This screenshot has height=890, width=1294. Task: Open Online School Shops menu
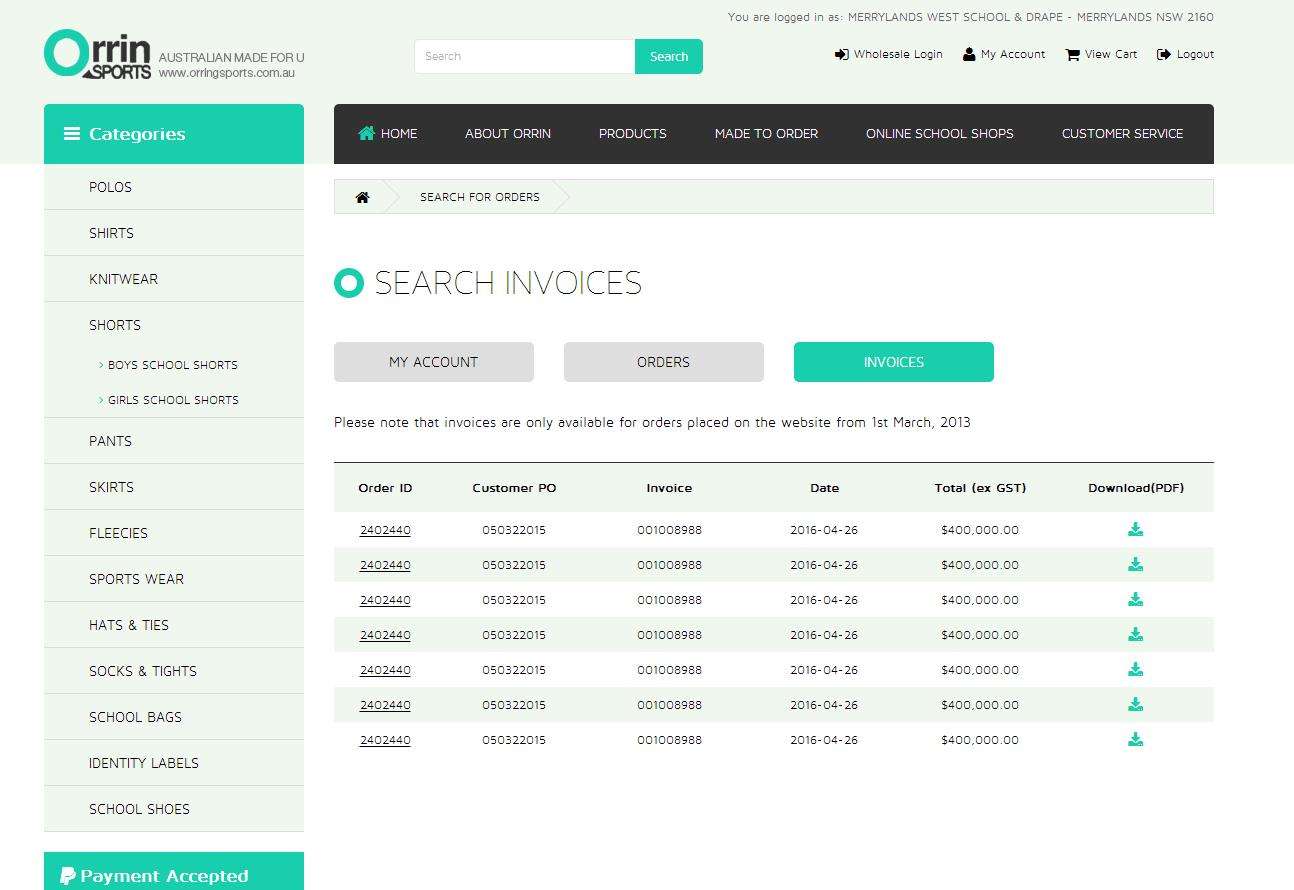(939, 134)
